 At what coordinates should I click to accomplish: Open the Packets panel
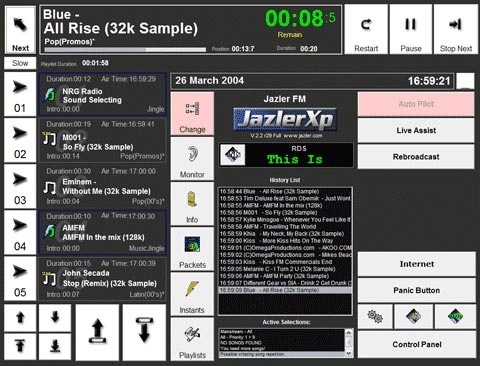pyautogui.click(x=192, y=249)
